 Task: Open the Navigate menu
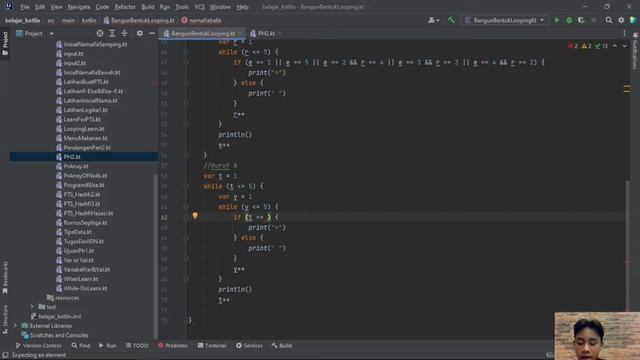coord(79,7)
